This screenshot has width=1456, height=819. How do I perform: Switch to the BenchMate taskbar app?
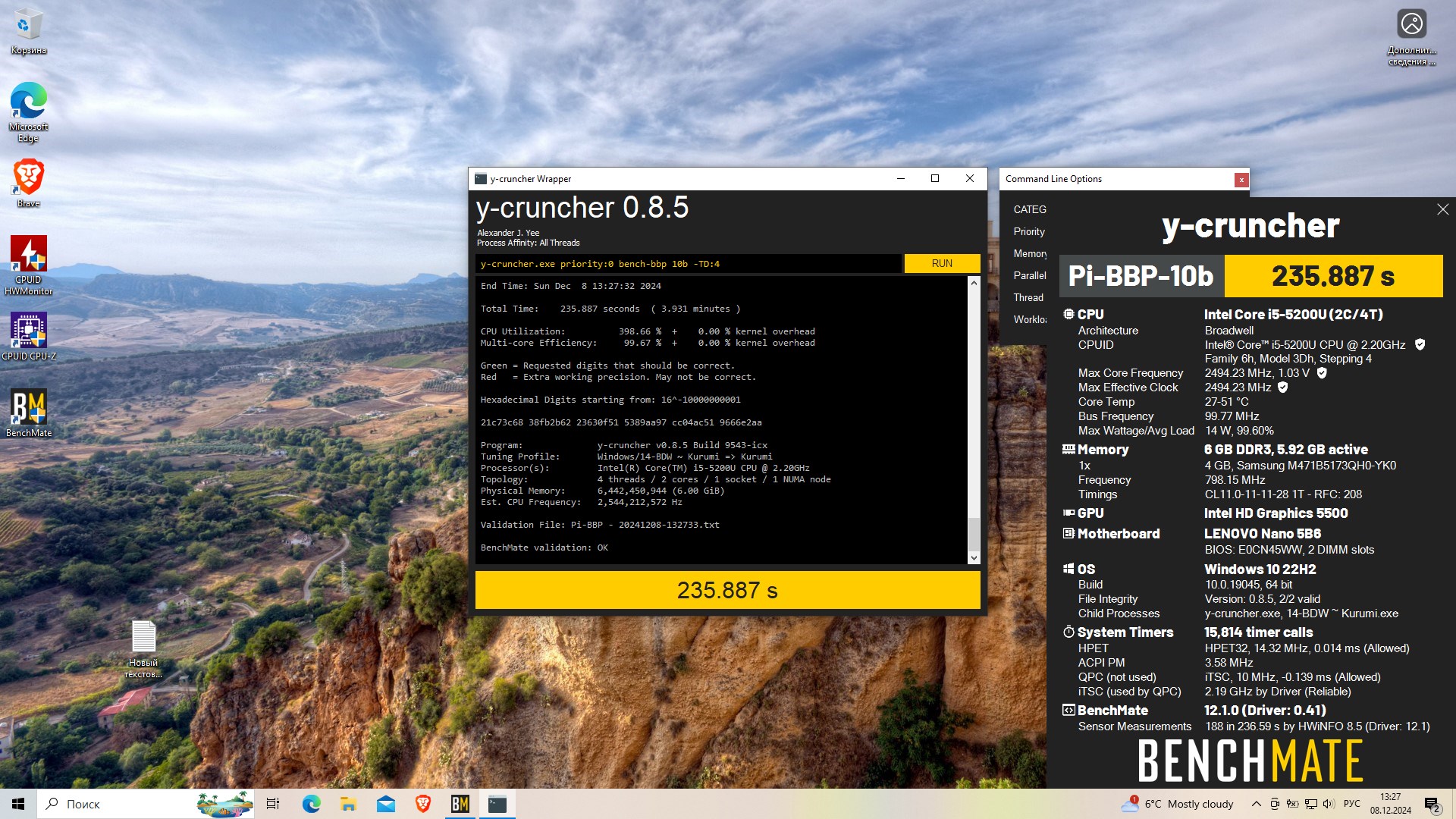click(460, 804)
